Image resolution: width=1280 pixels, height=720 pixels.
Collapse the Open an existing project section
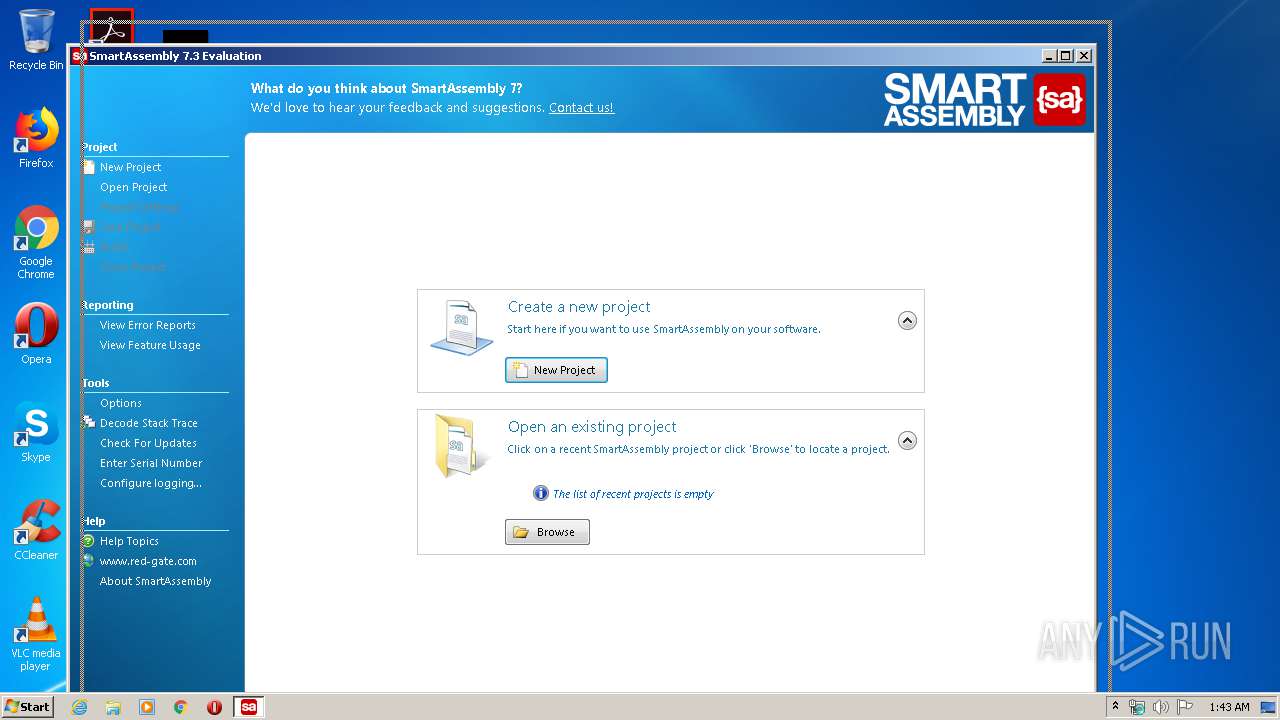point(907,441)
